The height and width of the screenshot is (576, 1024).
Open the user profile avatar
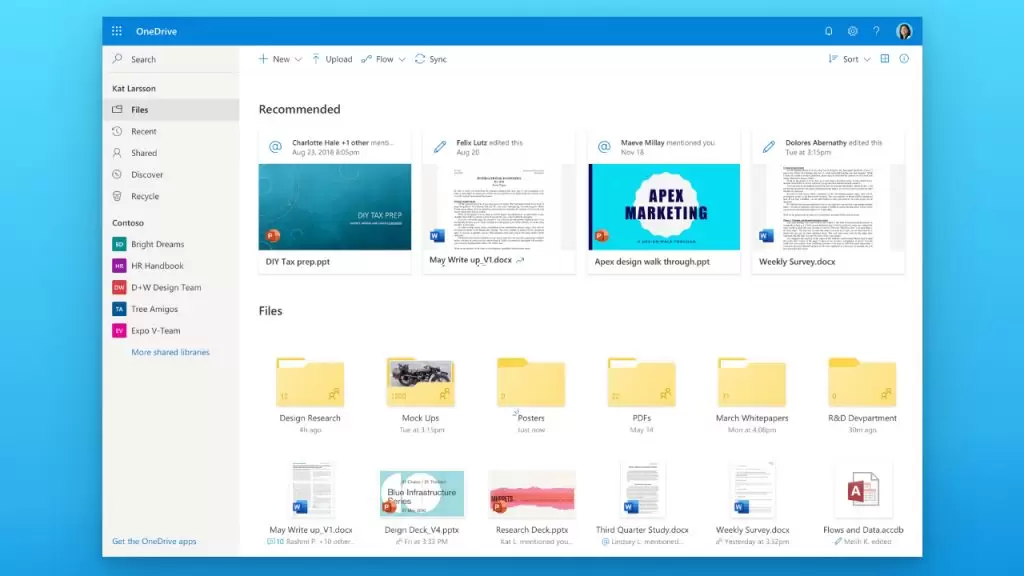click(x=904, y=31)
